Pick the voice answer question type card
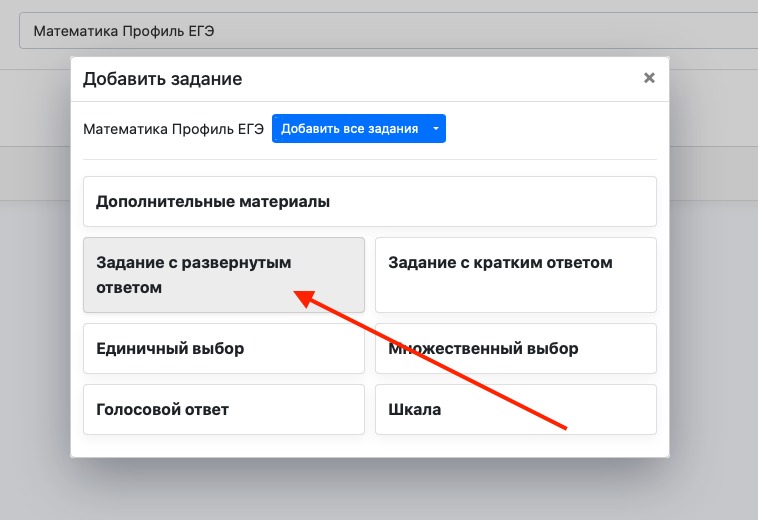The height and width of the screenshot is (520, 758). click(x=224, y=409)
